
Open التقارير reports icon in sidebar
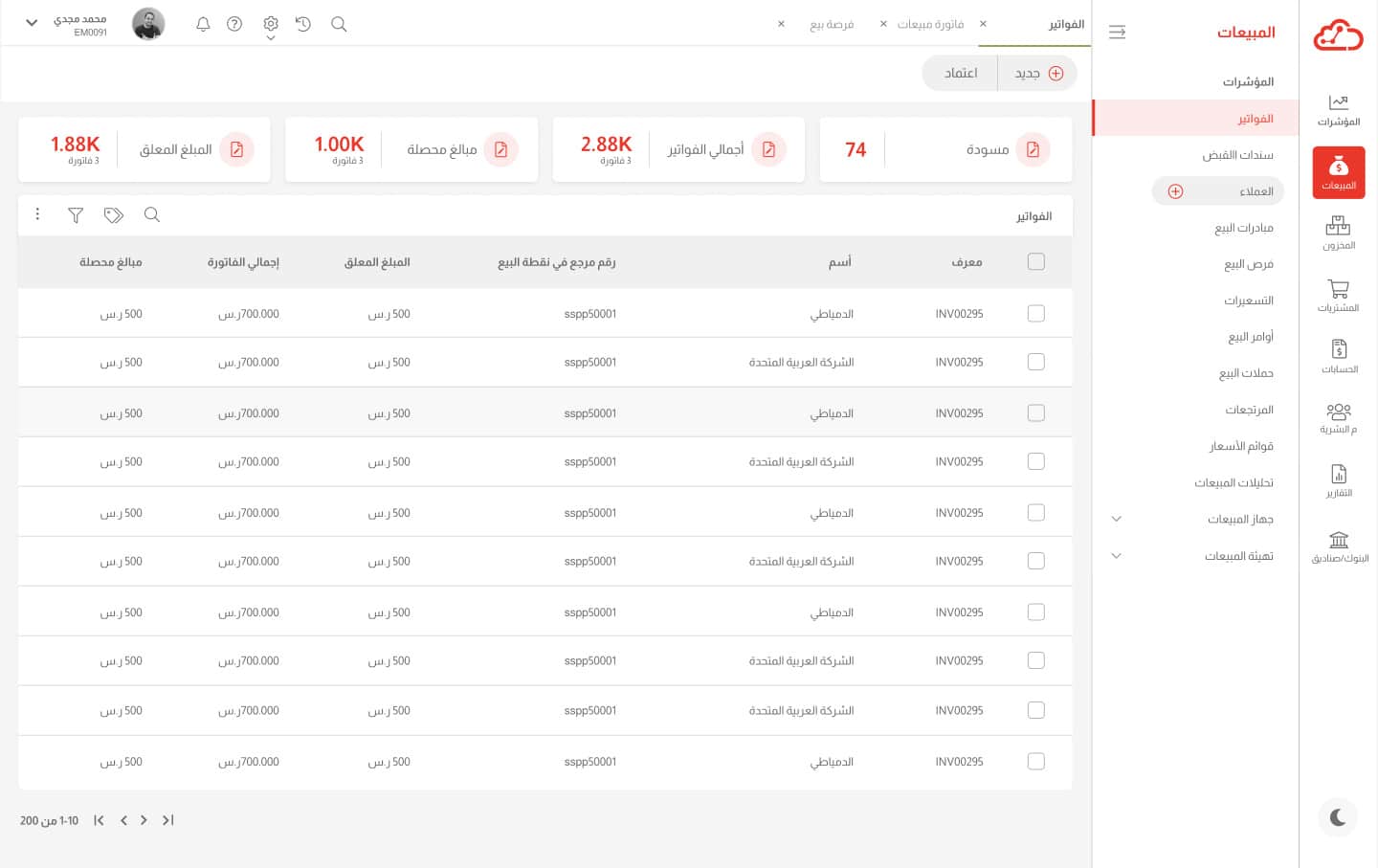point(1338,480)
